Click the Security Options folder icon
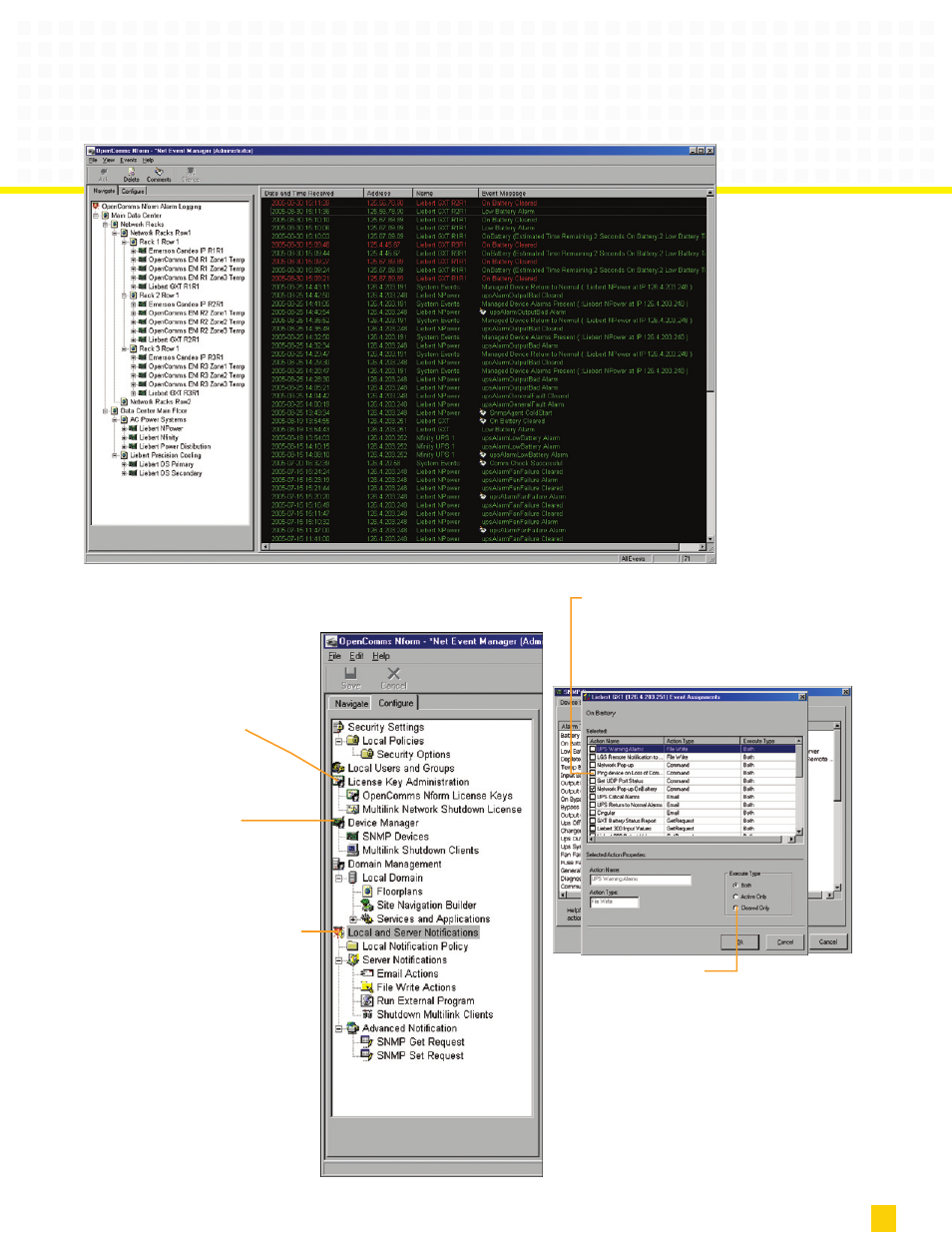 [367, 754]
